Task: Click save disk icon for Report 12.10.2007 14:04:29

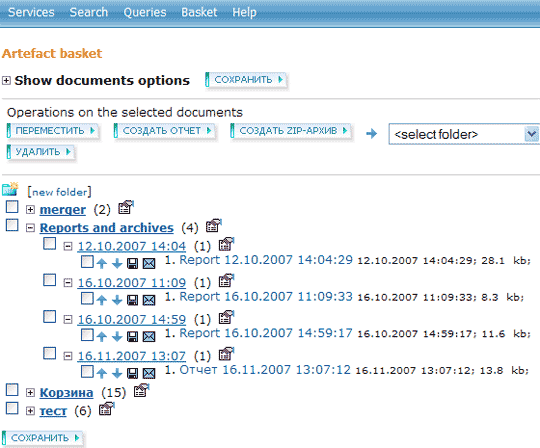Action: point(133,263)
